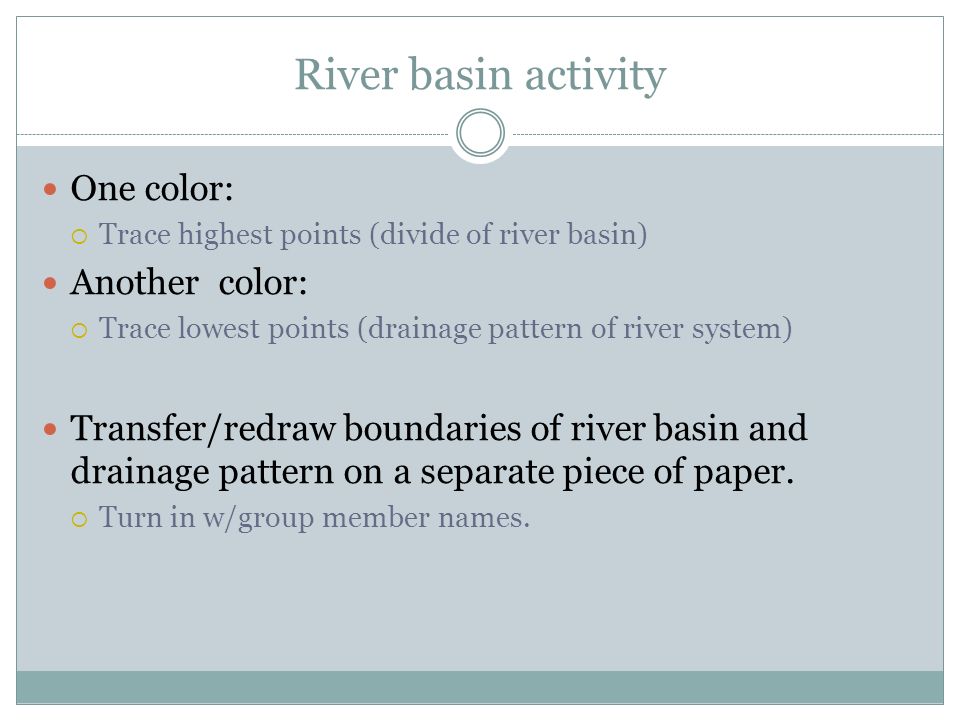Click the dashed divider line left of the circle
960x720 pixels.
tap(233, 134)
